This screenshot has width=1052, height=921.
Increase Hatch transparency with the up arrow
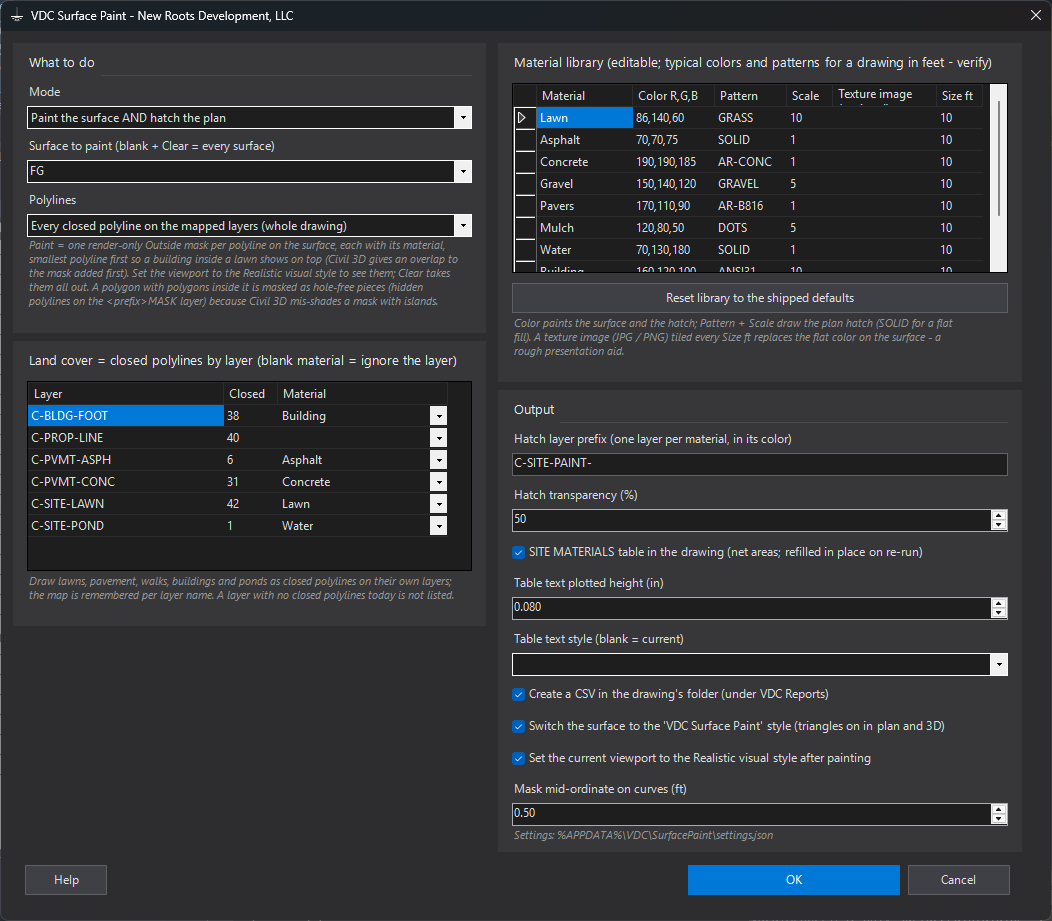[999, 515]
